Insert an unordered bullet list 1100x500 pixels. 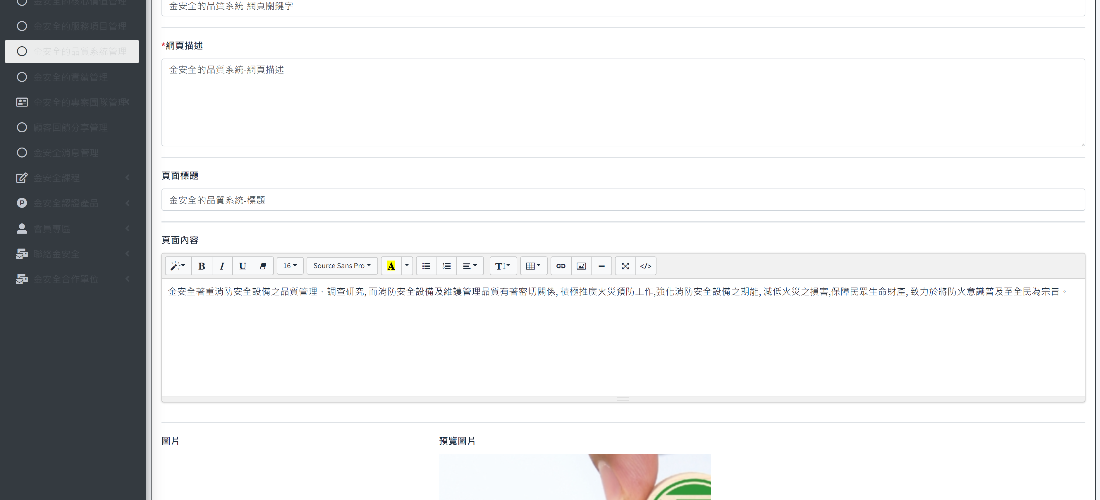[426, 266]
